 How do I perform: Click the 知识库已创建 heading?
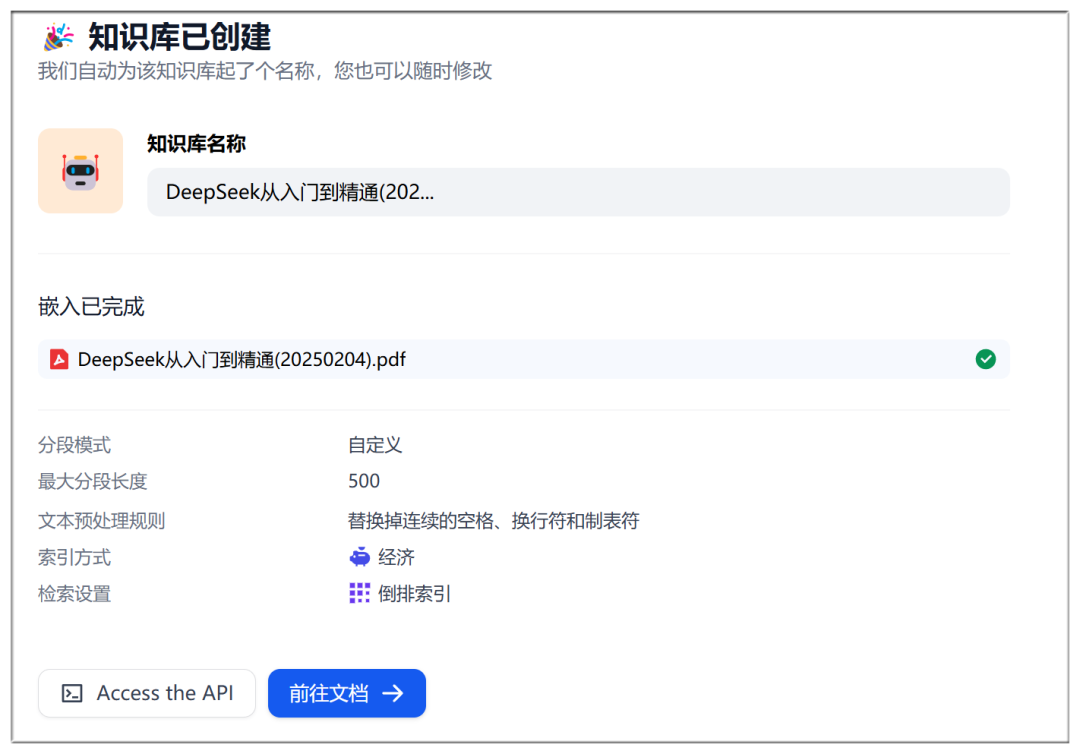[x=180, y=36]
